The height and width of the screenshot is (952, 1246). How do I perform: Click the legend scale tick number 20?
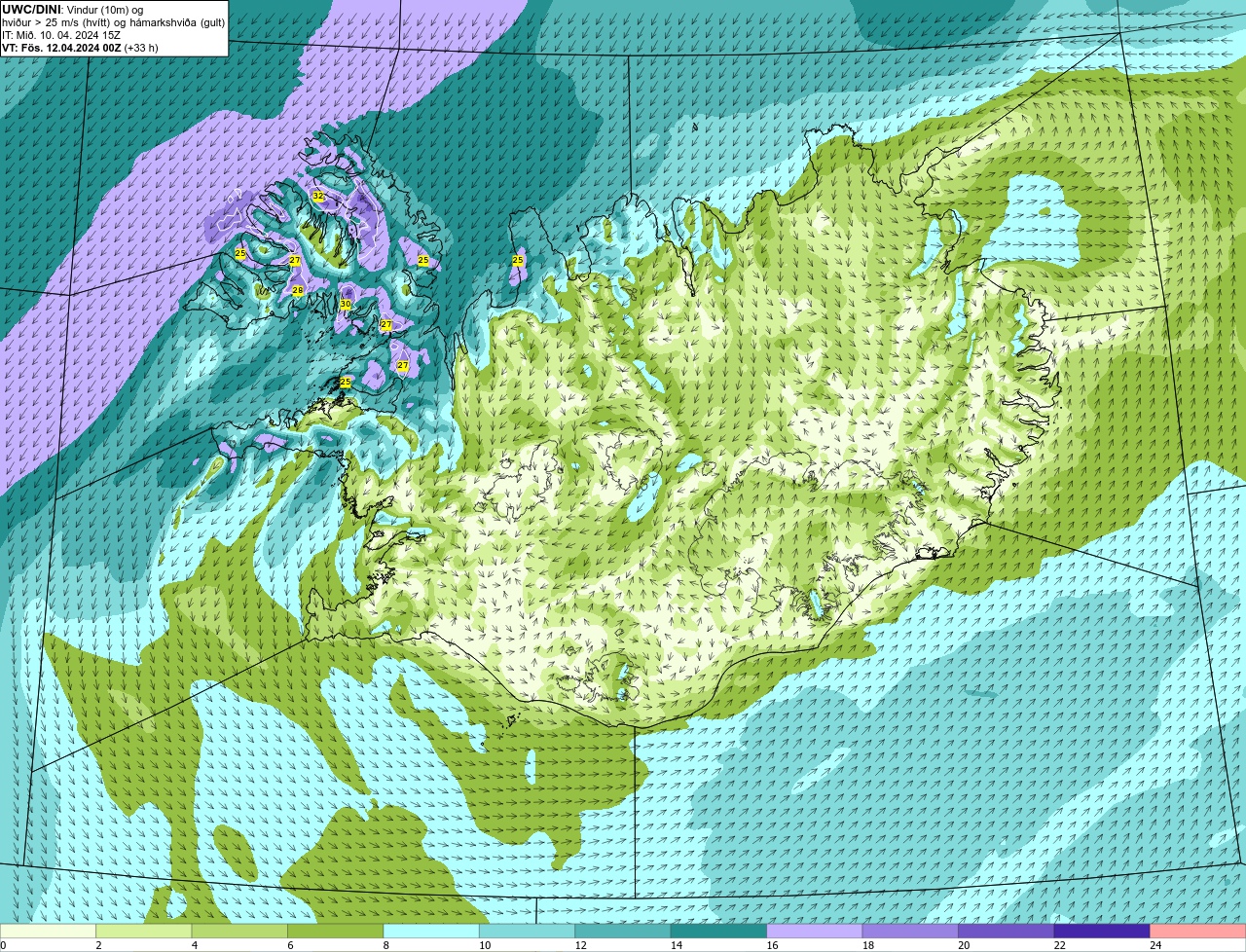(964, 945)
